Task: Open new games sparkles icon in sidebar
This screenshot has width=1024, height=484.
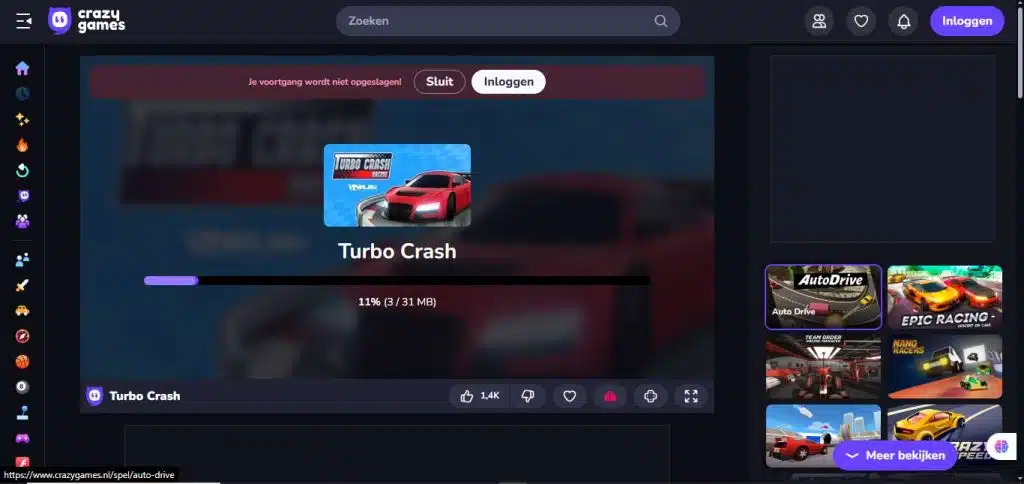Action: click(x=22, y=120)
